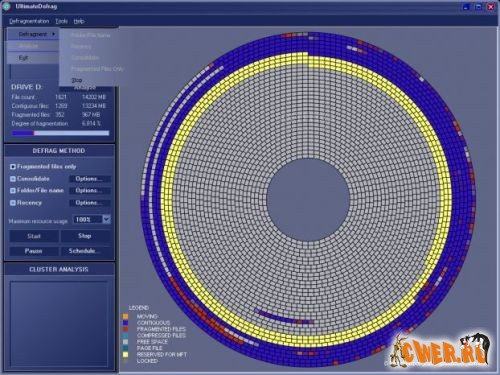Expand the Defragment submenu arrow
This screenshot has width=500, height=375.
click(53, 34)
